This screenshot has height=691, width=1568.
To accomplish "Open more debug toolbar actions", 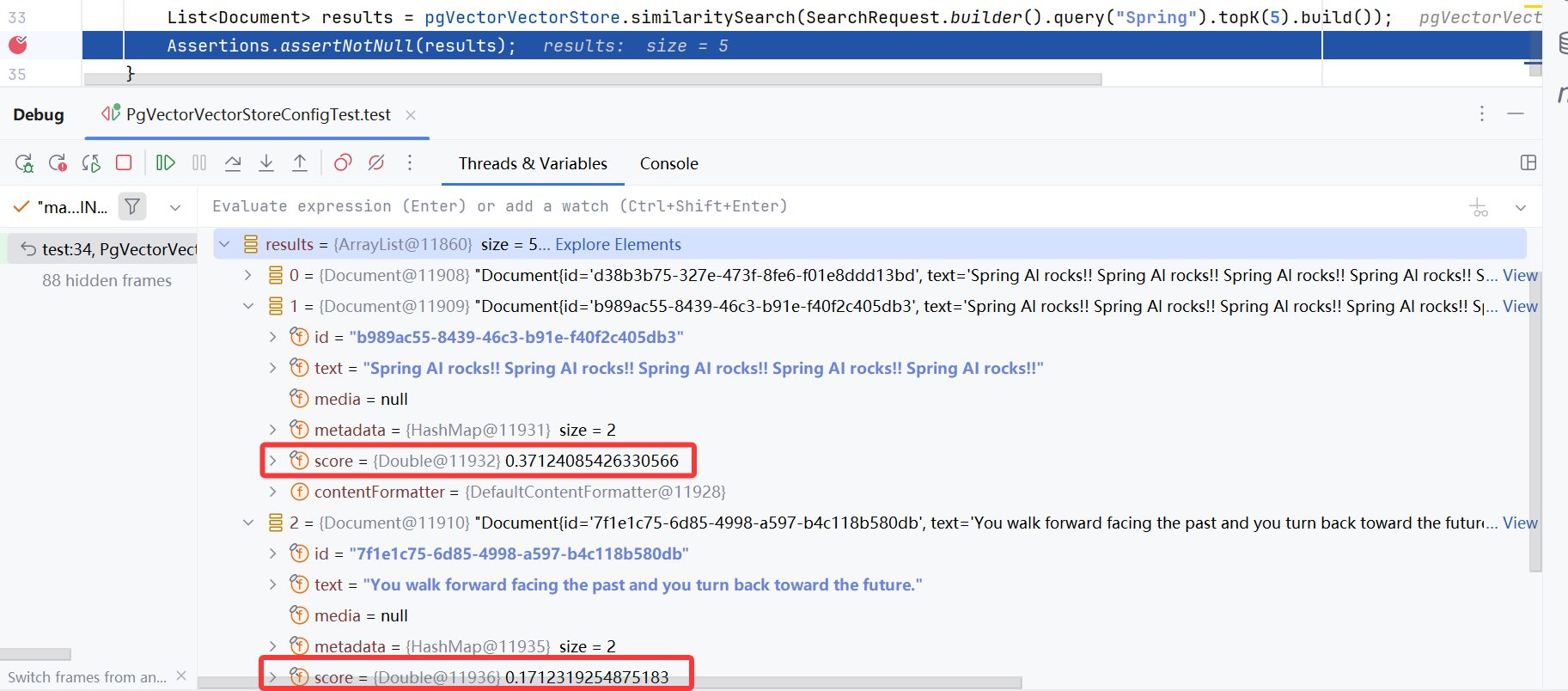I will [410, 162].
